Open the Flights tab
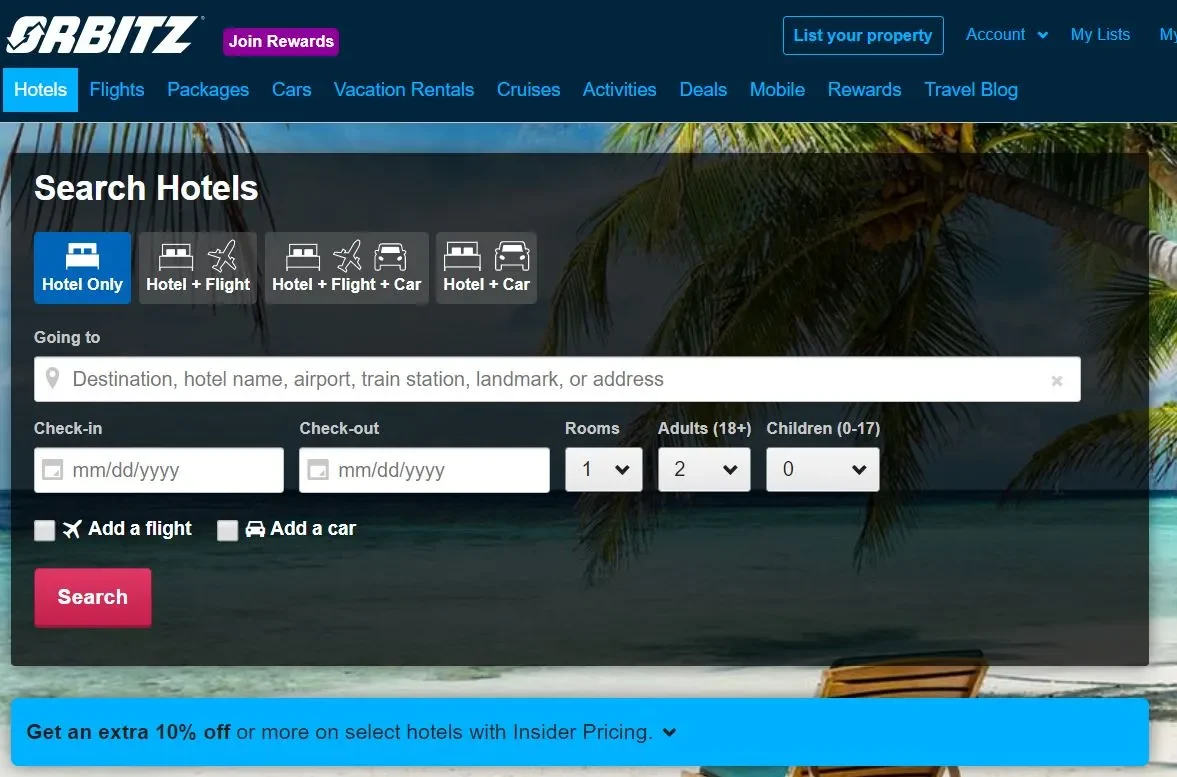Screen dimensions: 1177x777 (x=116, y=89)
